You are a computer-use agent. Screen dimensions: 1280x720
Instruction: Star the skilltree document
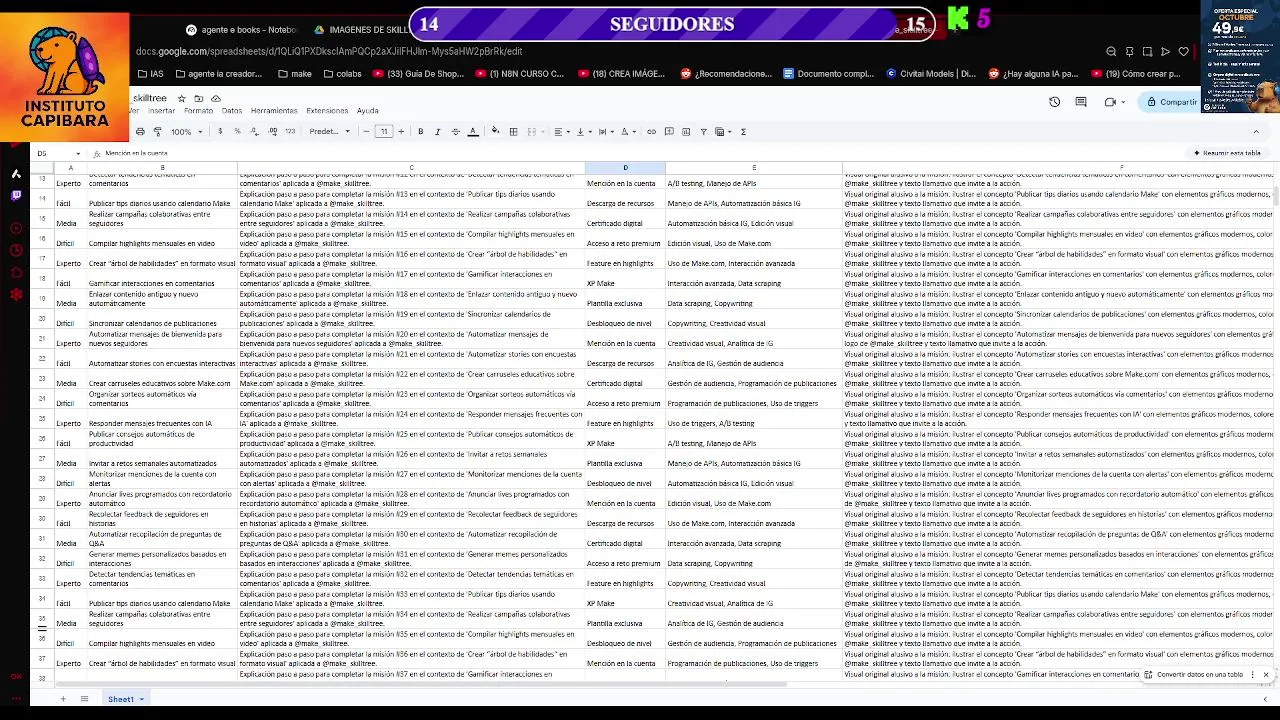(181, 99)
